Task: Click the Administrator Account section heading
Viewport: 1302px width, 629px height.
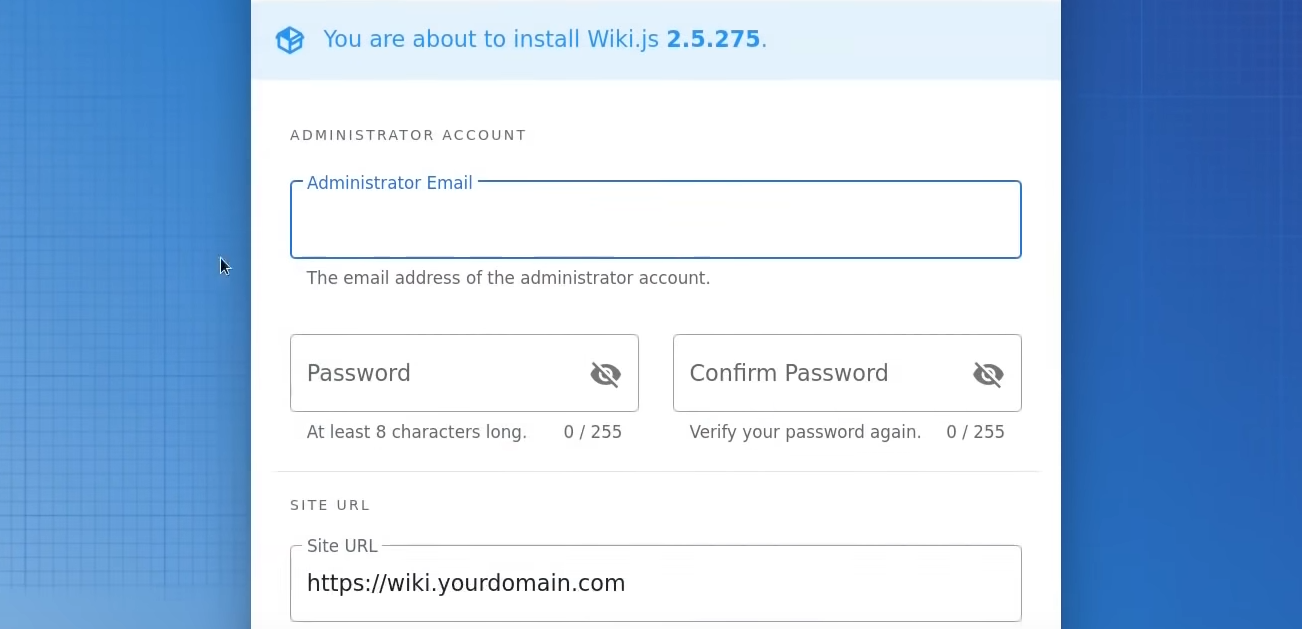Action: 408,135
